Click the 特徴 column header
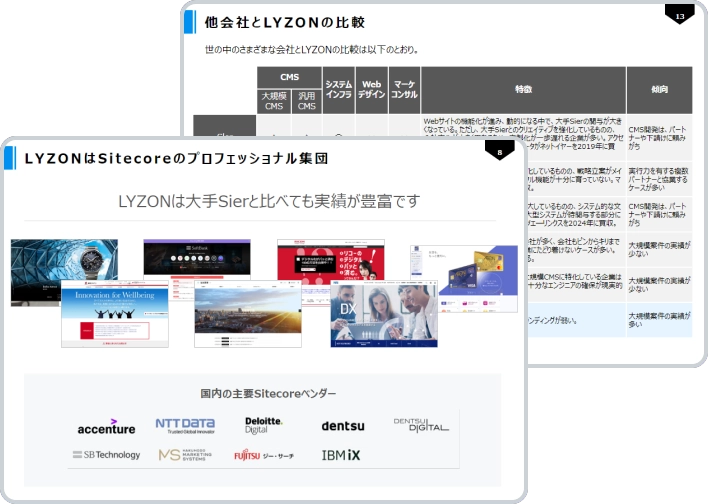This screenshot has width=708, height=504. click(x=523, y=90)
